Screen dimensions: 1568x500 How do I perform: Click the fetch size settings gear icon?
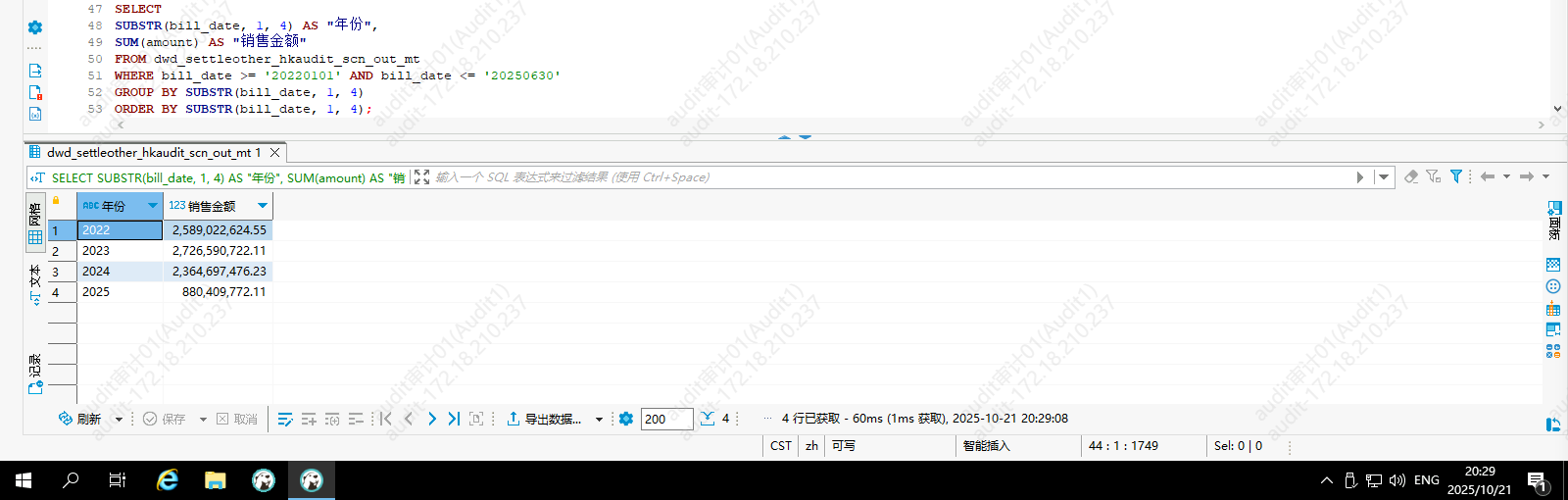tap(626, 419)
